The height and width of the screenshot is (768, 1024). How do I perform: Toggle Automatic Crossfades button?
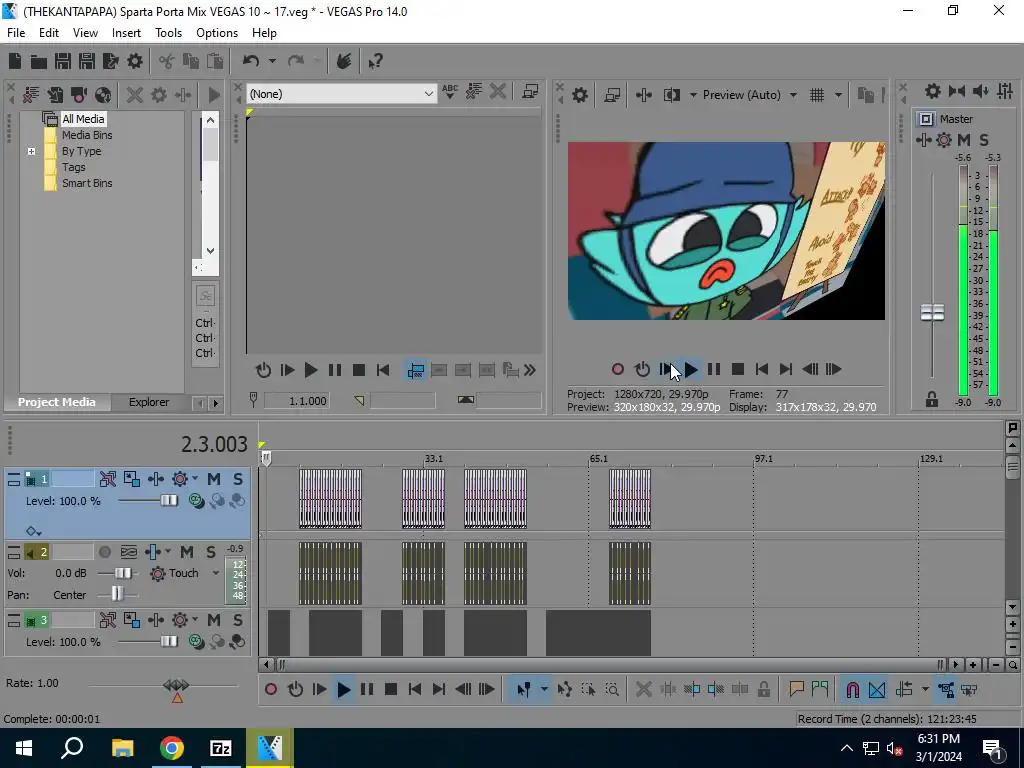click(877, 689)
